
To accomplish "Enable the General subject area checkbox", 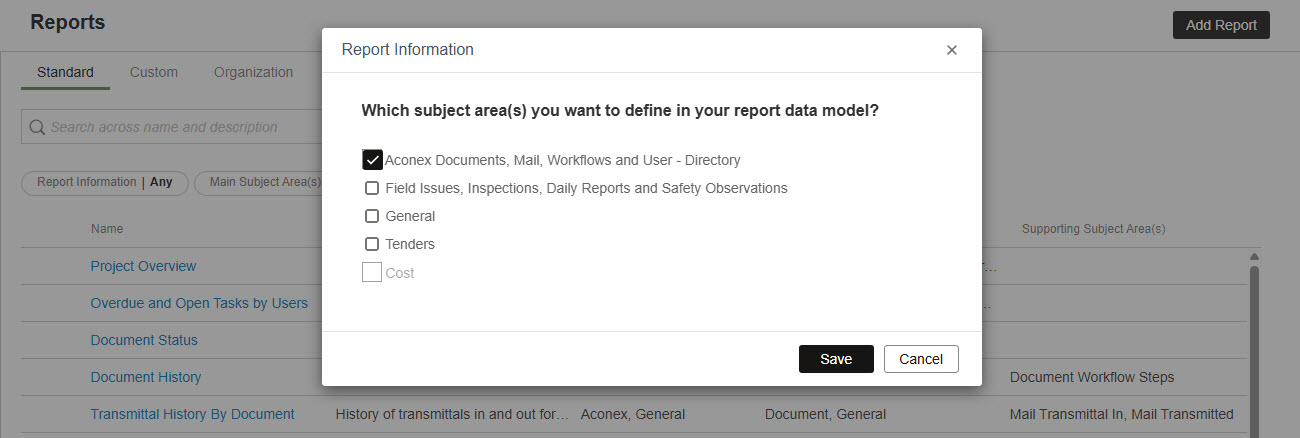I will point(372,216).
